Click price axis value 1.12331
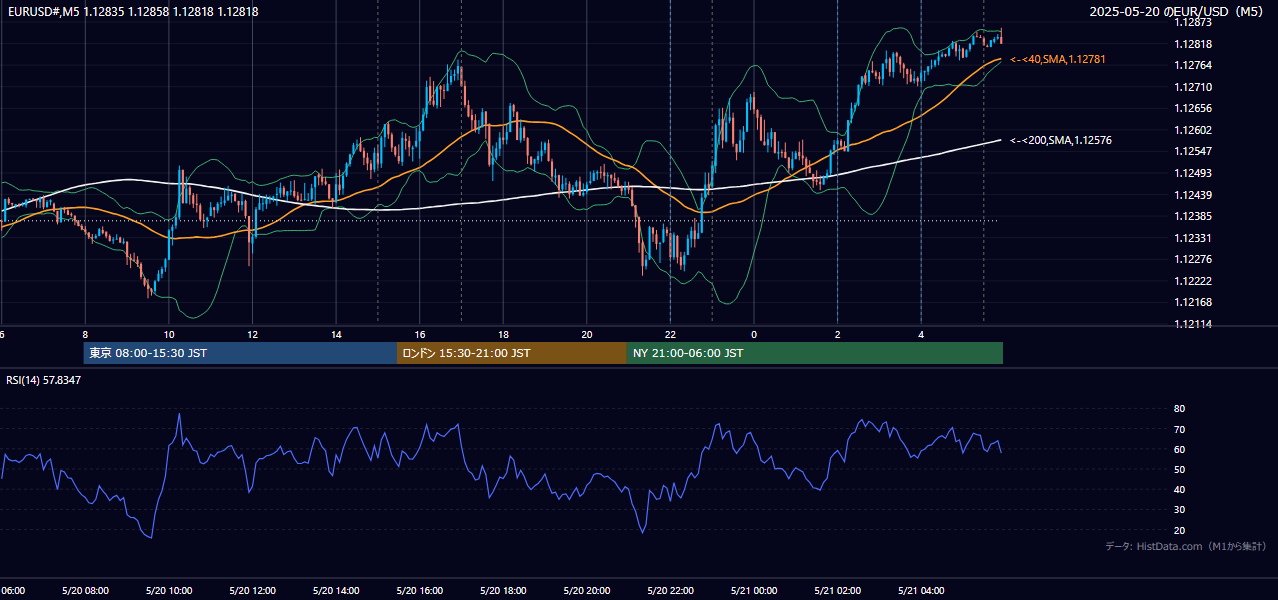Screen dimensions: 1278x600 tap(1193, 238)
